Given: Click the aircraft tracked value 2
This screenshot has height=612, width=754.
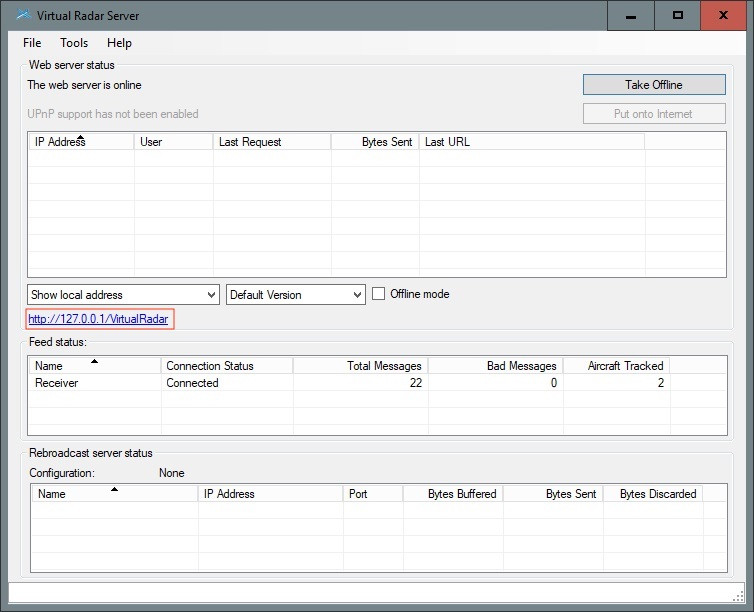Looking at the screenshot, I should tap(661, 383).
